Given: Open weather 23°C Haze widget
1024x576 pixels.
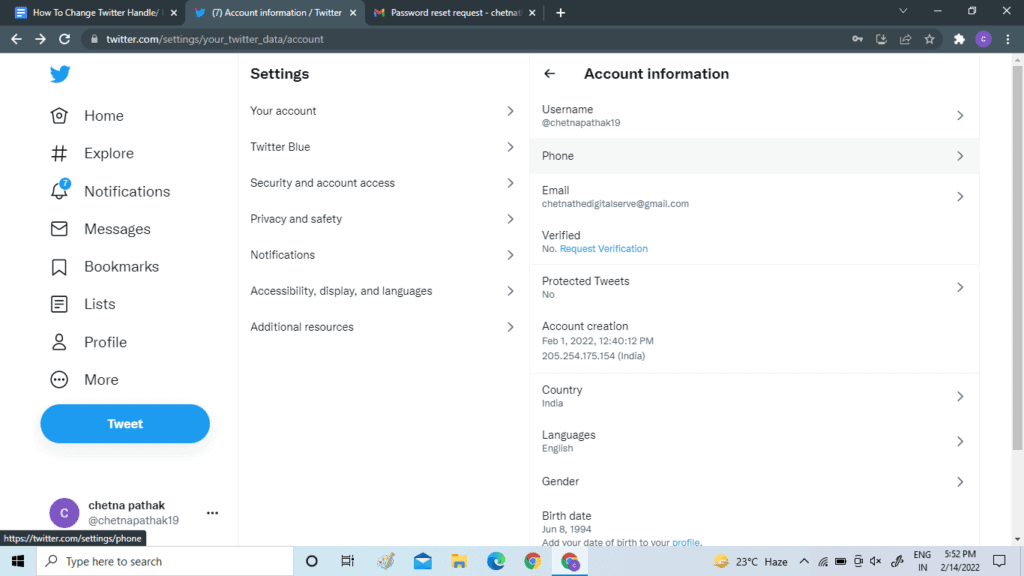Looking at the screenshot, I should pos(750,561).
